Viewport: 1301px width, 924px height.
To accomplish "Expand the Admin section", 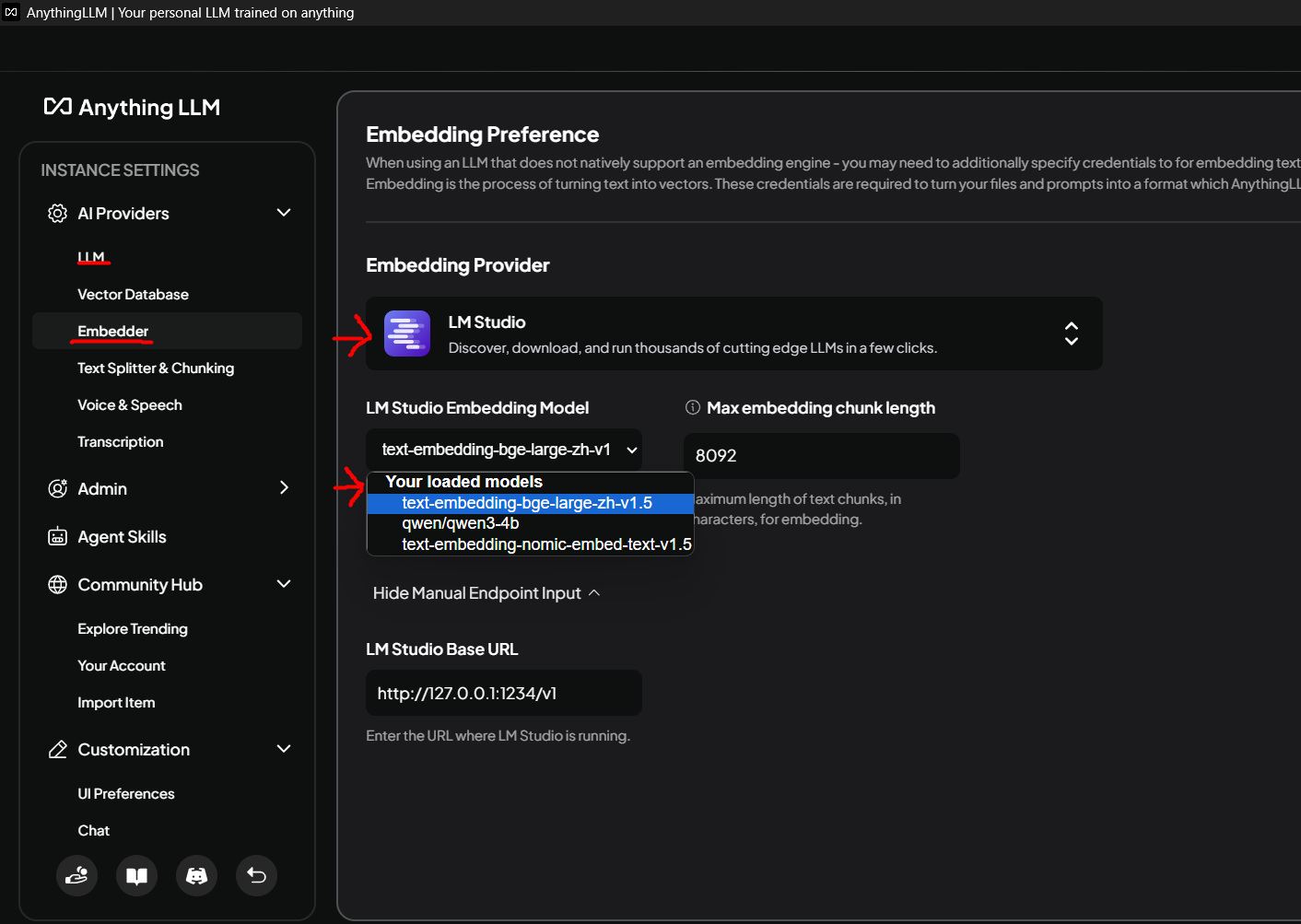I will (284, 488).
